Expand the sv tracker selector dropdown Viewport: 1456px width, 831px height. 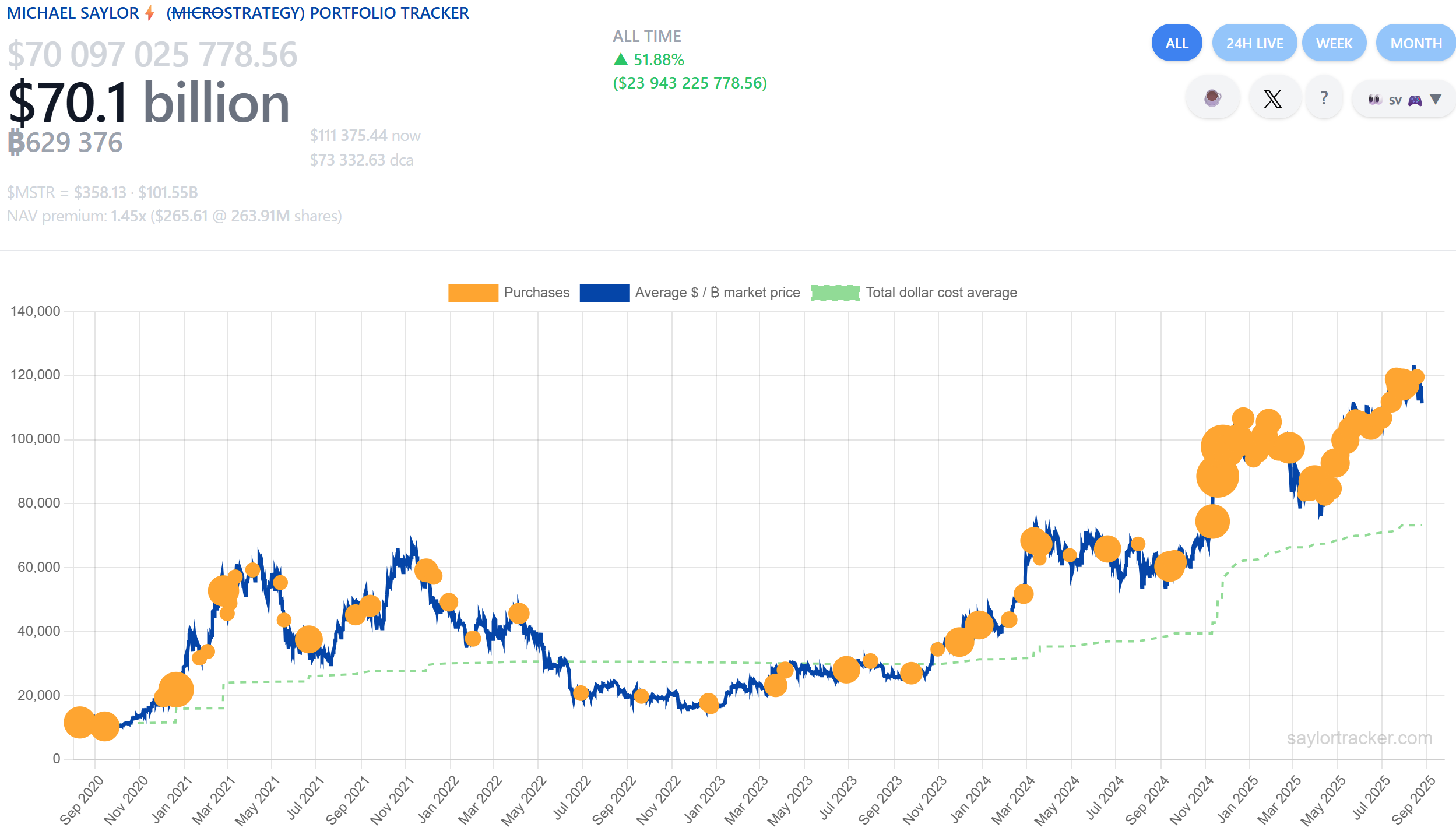point(1404,100)
